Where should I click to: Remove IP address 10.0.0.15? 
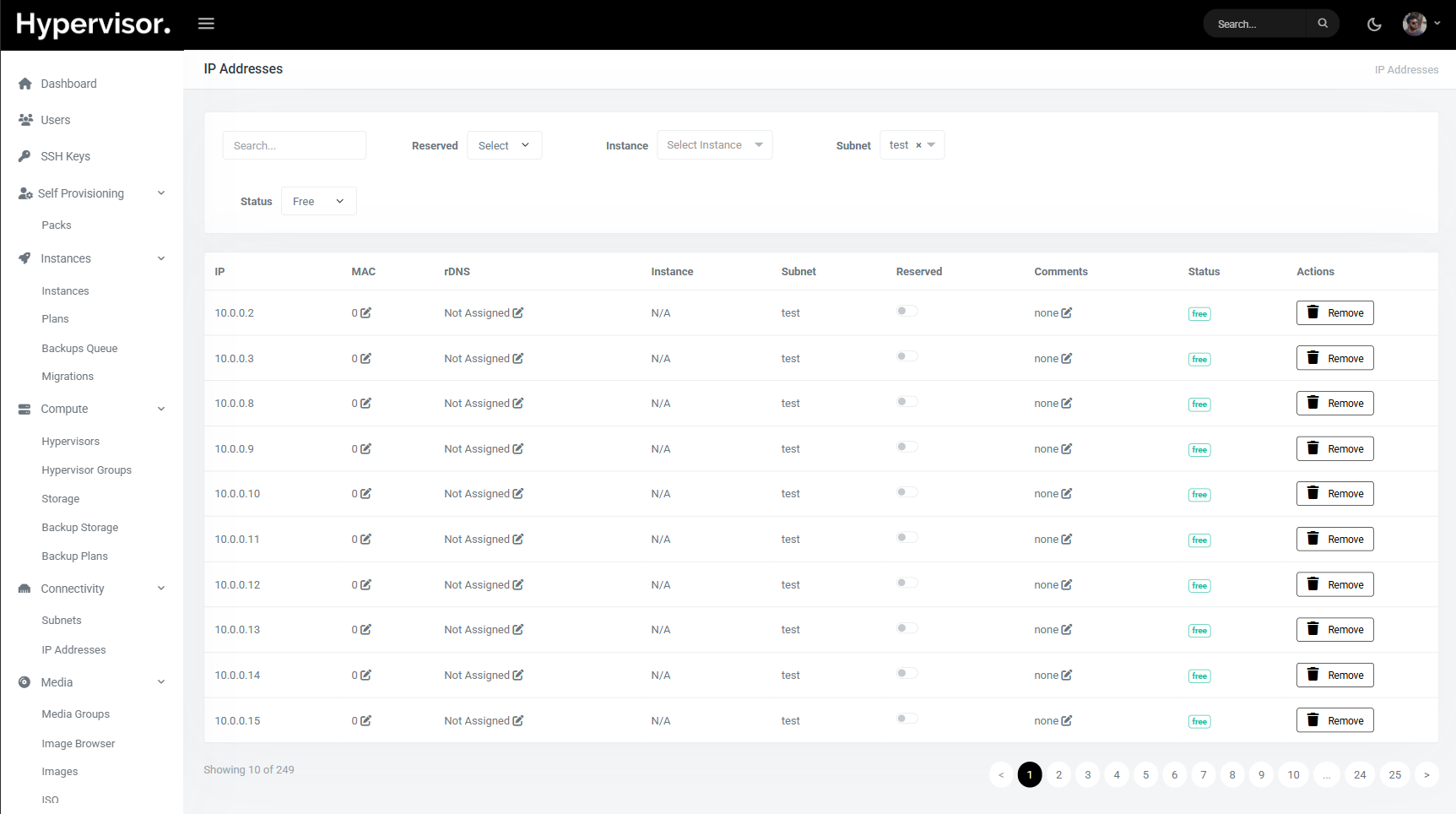[x=1334, y=721]
